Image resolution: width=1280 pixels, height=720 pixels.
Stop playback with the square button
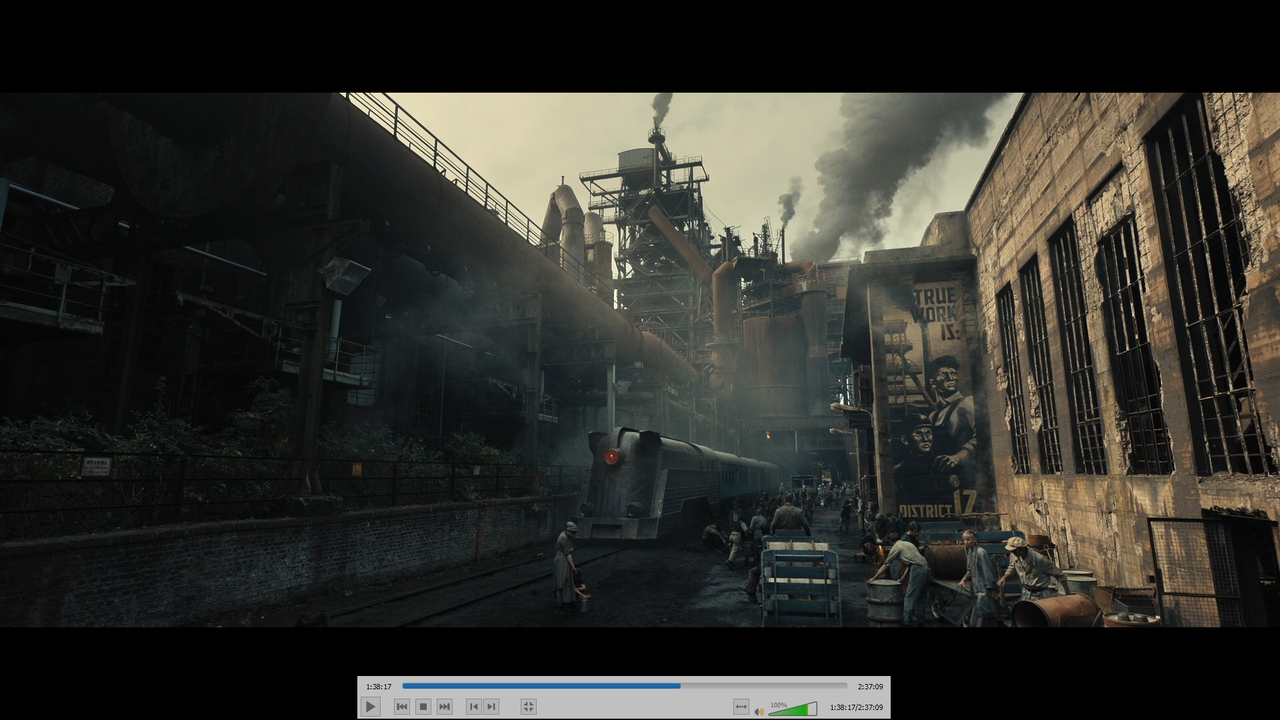pyautogui.click(x=423, y=707)
